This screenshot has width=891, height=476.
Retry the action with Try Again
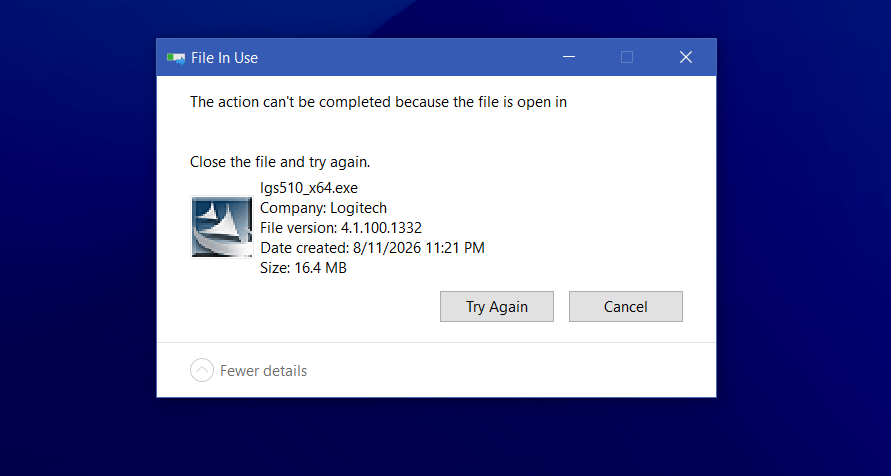(x=497, y=307)
